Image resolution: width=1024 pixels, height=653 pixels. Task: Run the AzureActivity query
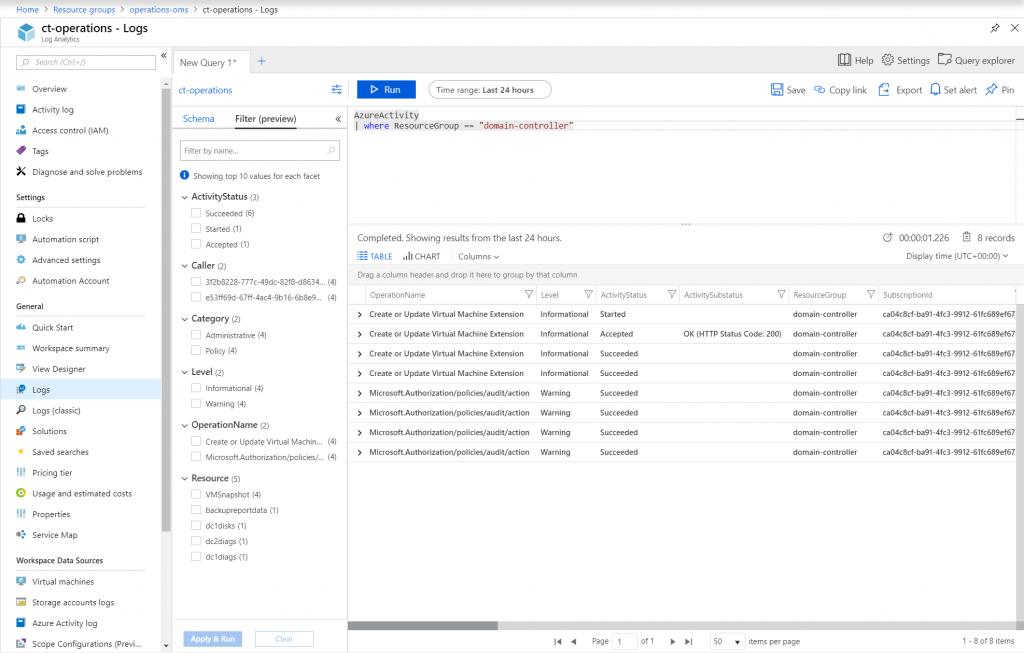tap(386, 89)
